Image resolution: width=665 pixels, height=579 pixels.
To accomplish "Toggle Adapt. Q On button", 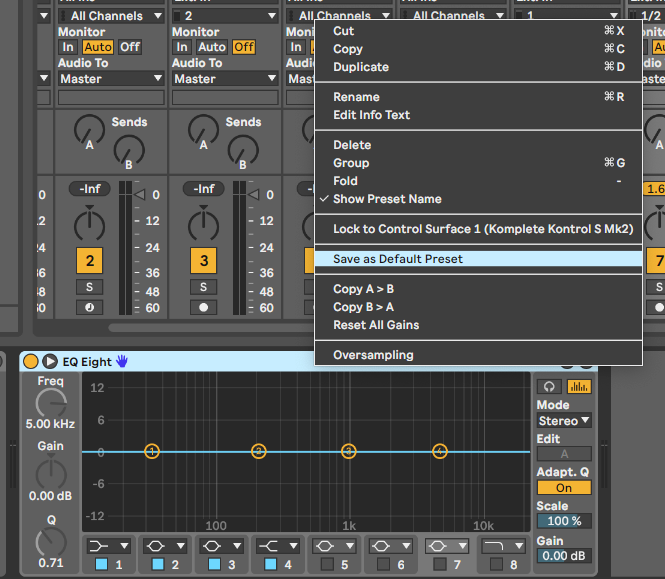I will (564, 488).
